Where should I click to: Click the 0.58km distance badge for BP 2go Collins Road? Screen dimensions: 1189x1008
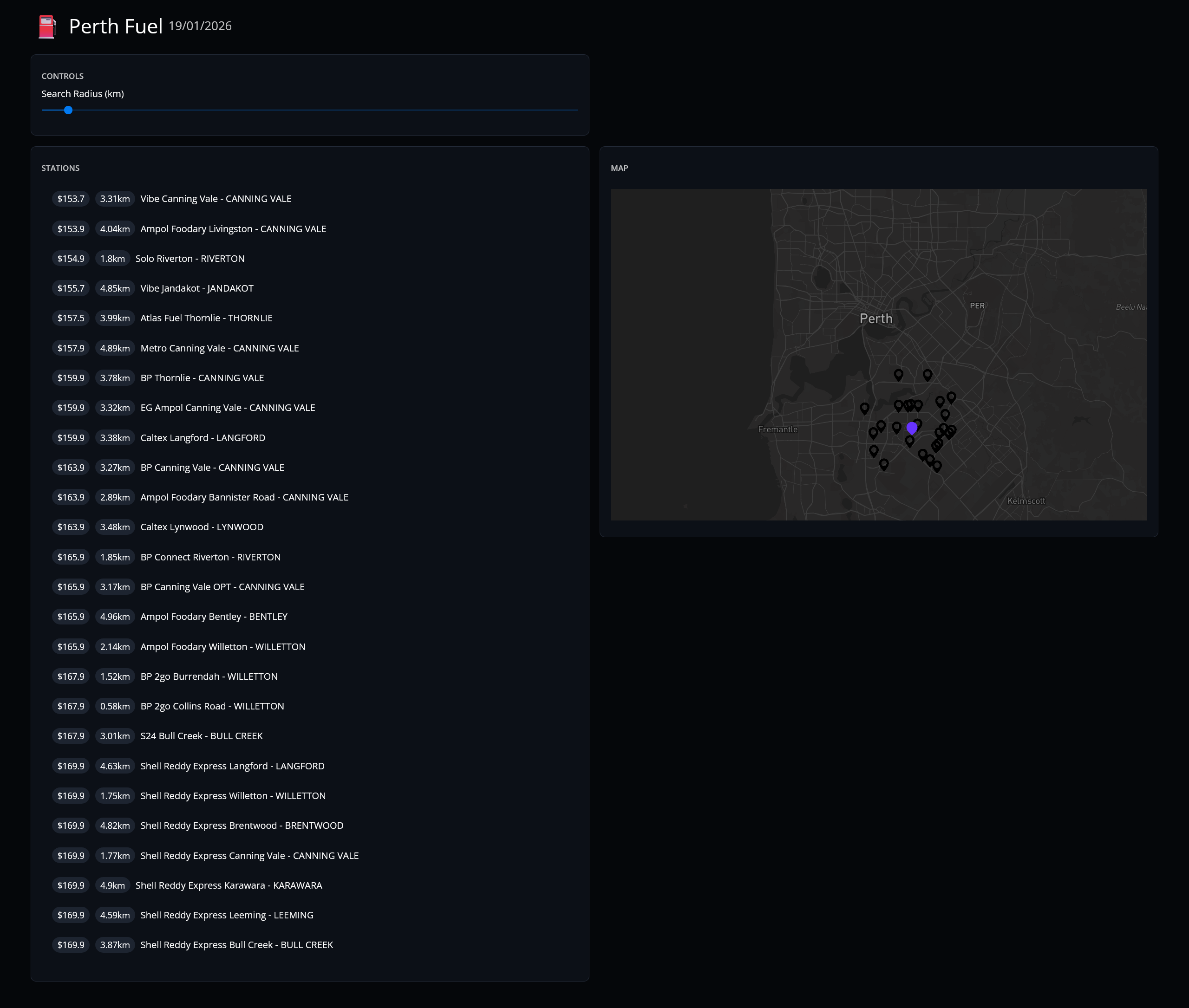[x=115, y=706]
